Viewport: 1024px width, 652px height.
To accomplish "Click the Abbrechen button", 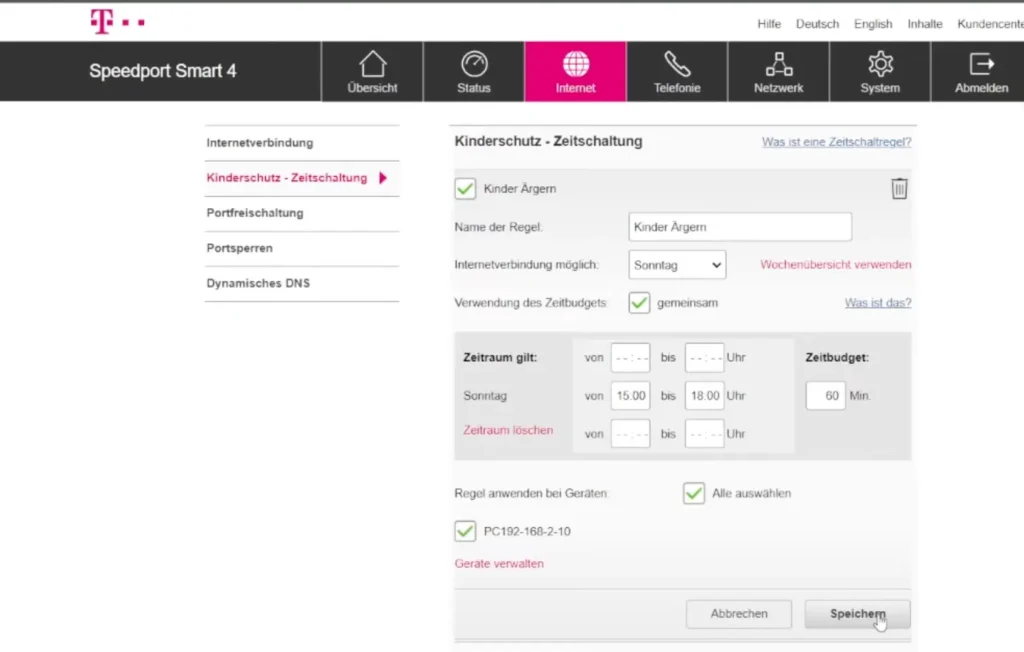I will 739,614.
